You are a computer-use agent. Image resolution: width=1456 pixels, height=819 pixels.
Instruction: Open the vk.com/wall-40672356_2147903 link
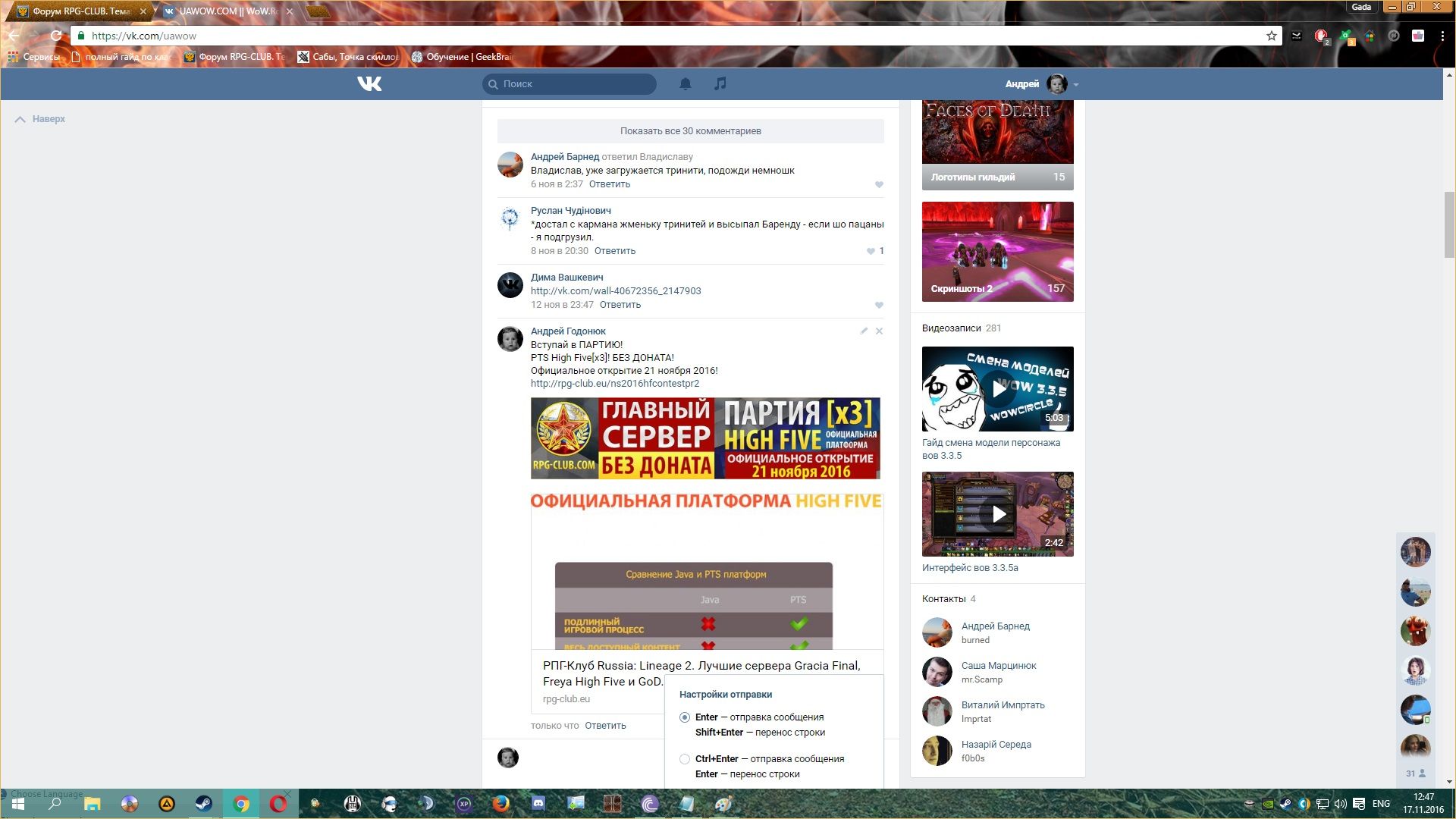coord(615,291)
